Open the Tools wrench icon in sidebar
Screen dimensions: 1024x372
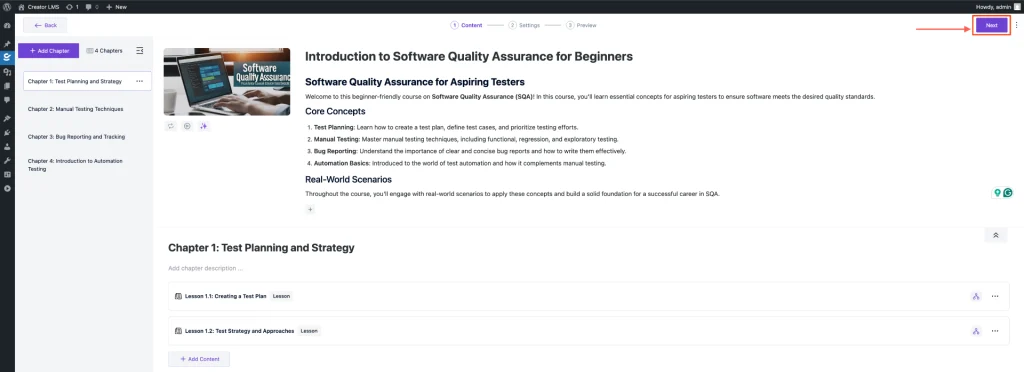pos(7,161)
